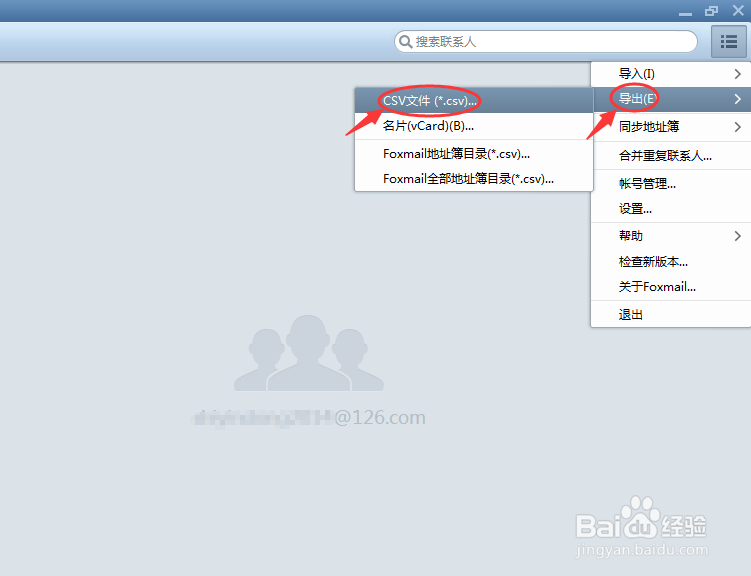Minimize the Foxmail address book window
The width and height of the screenshot is (751, 576).
tap(685, 12)
